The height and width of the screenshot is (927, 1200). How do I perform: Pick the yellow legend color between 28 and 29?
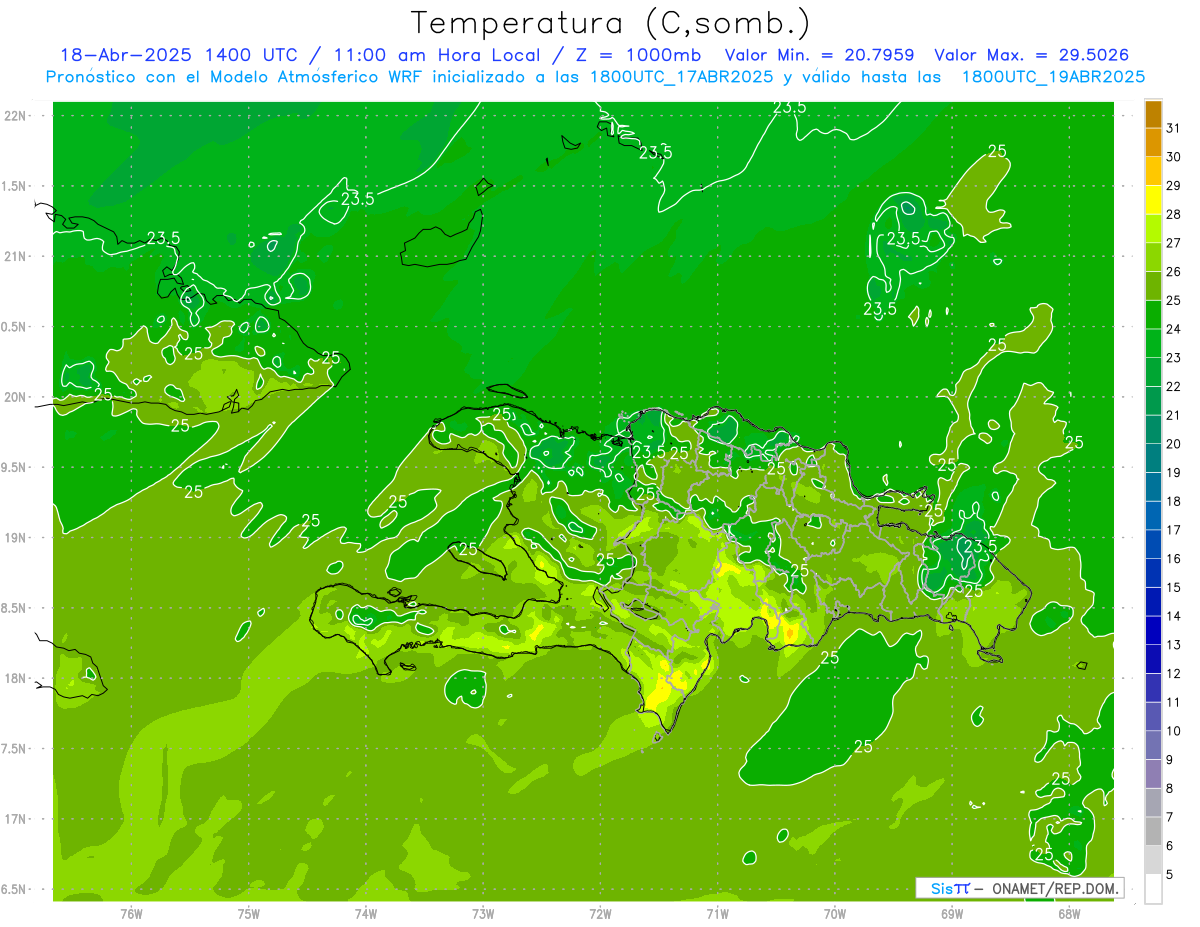(x=1153, y=200)
